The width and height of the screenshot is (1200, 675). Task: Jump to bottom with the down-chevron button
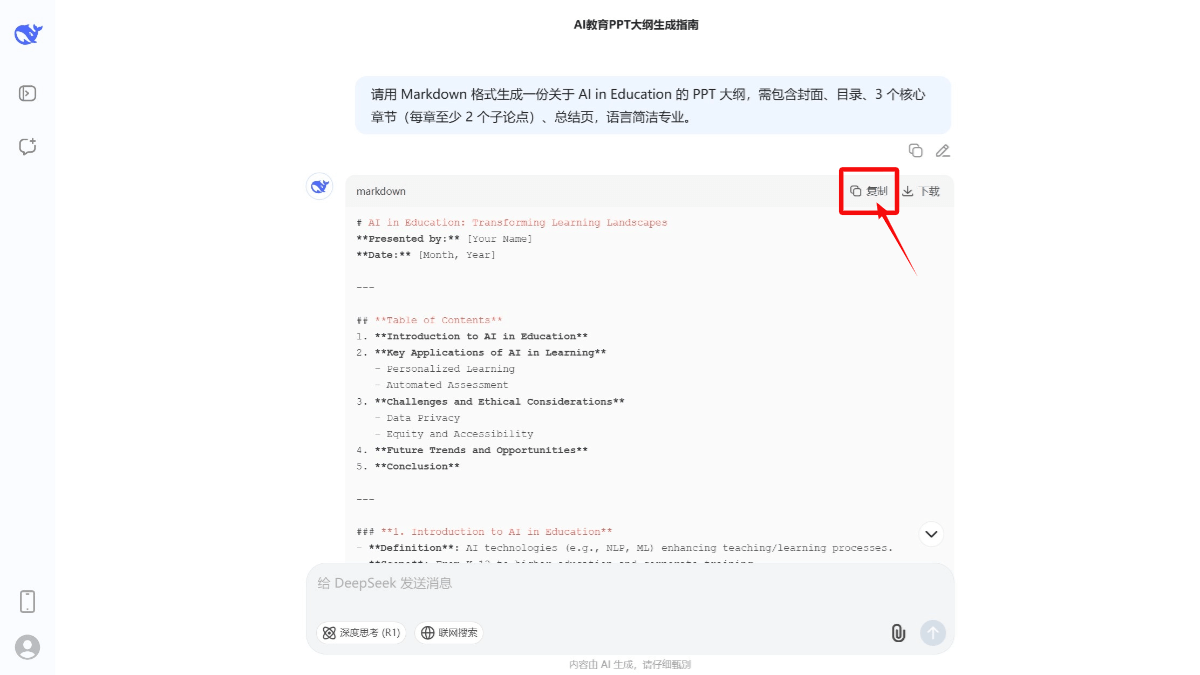(x=931, y=534)
